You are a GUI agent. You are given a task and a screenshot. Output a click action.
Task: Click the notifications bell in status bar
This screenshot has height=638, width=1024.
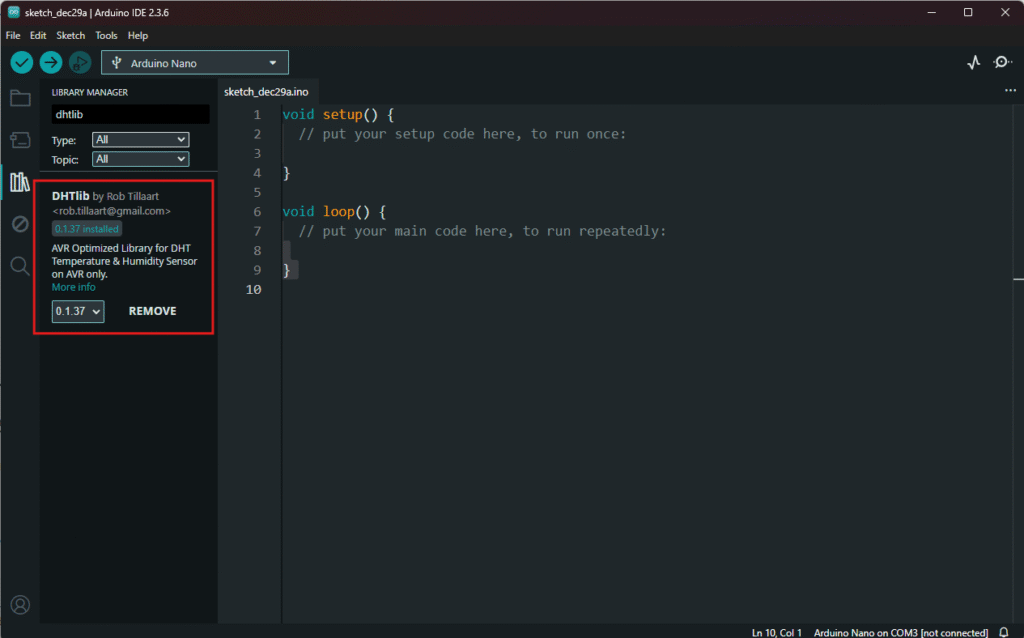click(x=1004, y=632)
